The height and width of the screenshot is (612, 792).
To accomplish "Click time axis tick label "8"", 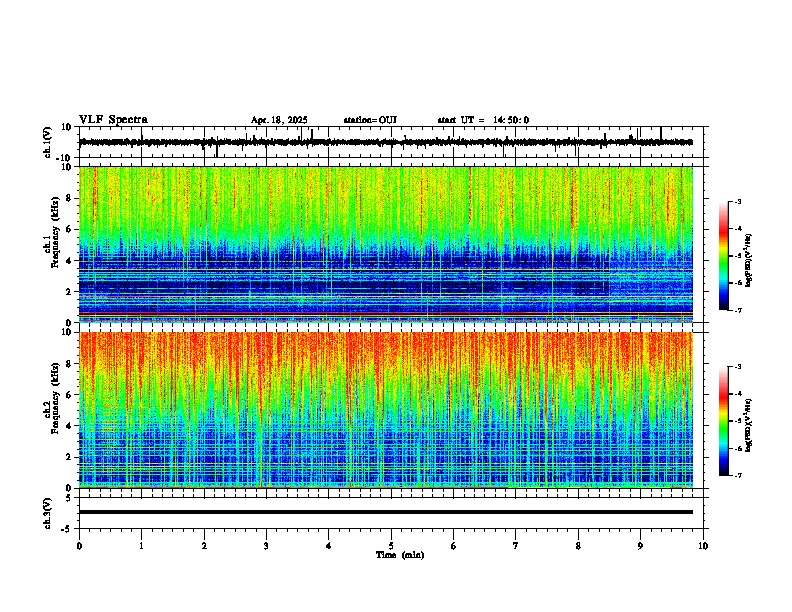I will pyautogui.click(x=578, y=546).
